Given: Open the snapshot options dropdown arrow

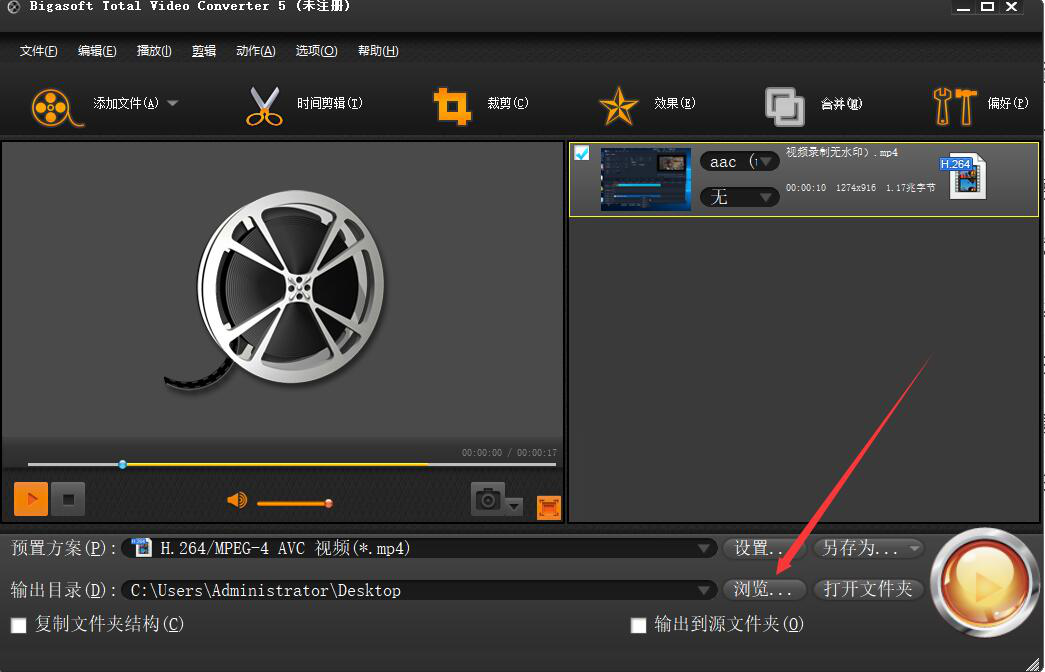Looking at the screenshot, I should pyautogui.click(x=514, y=507).
